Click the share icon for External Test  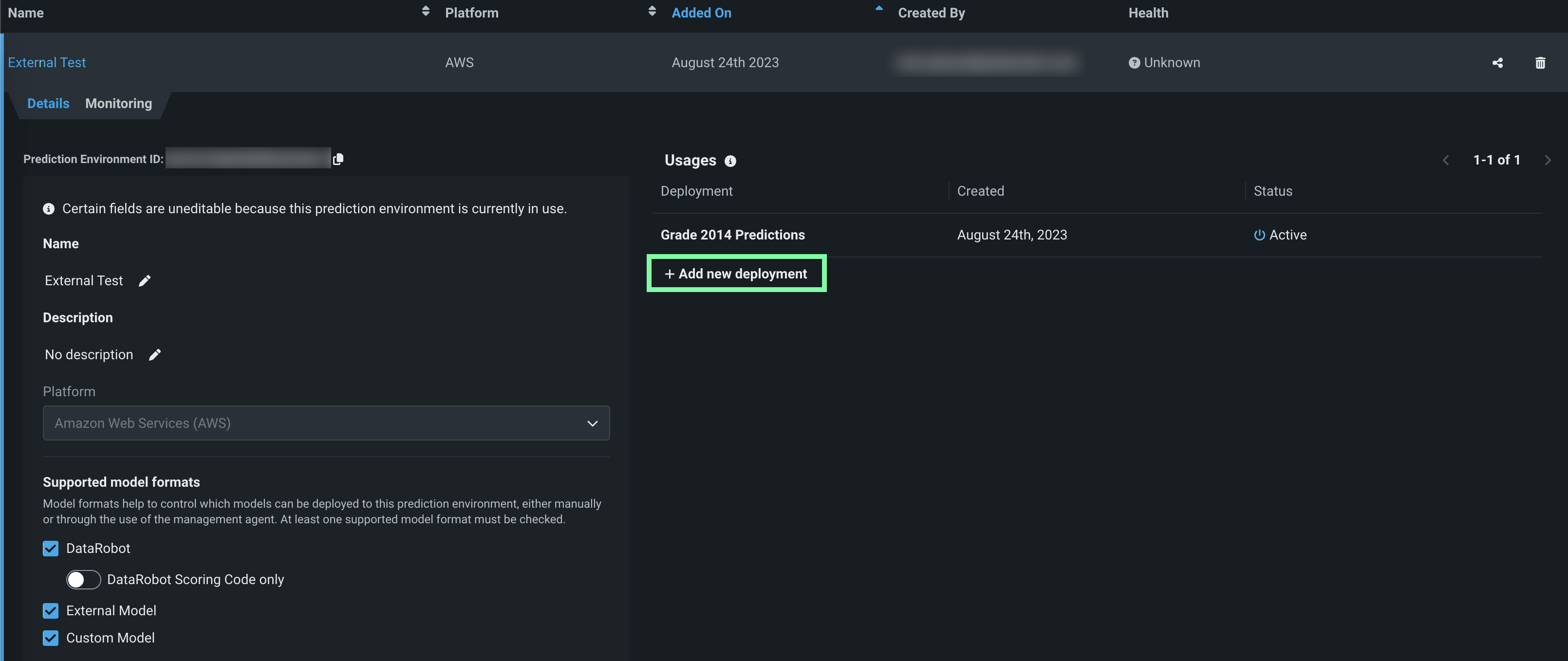(1497, 63)
